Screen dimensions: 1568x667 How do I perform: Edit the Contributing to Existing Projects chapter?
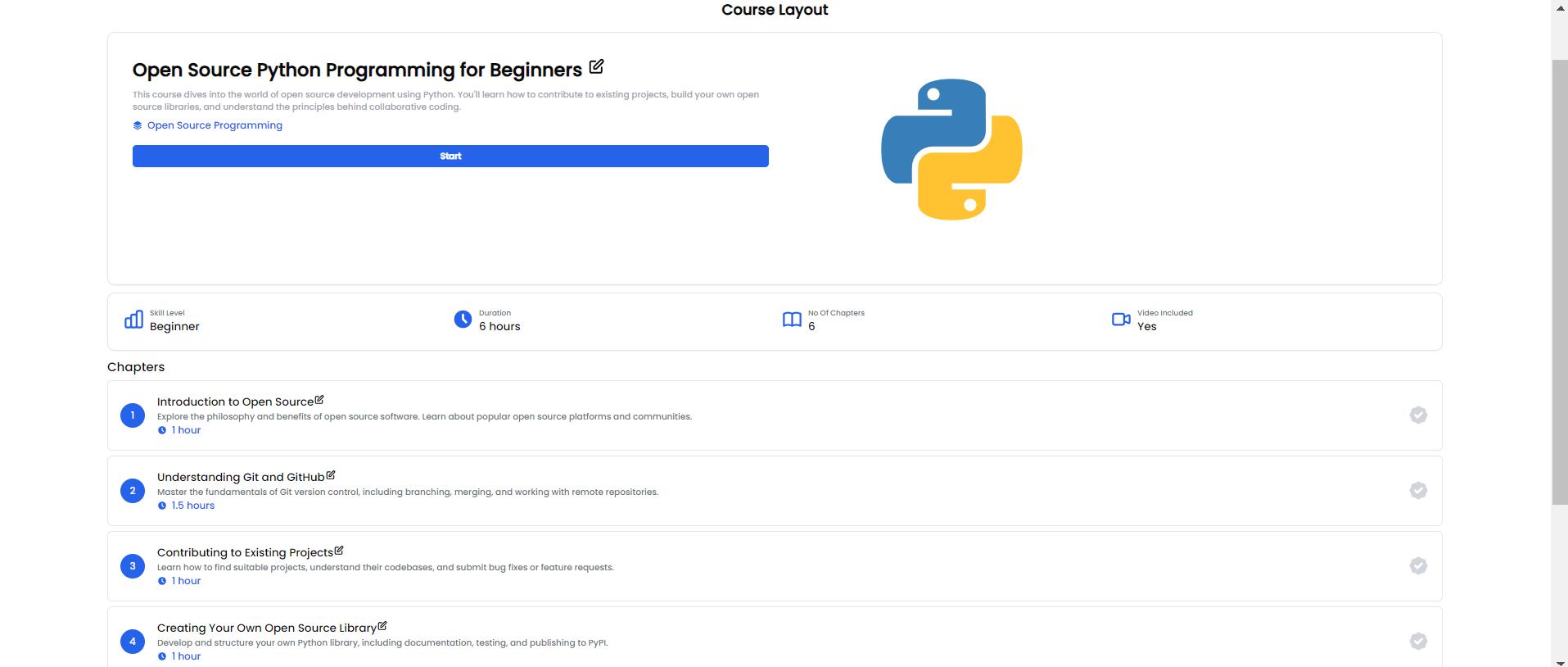click(339, 551)
